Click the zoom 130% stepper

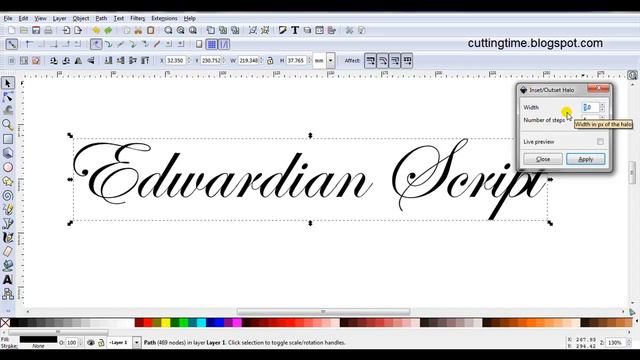pos(629,342)
